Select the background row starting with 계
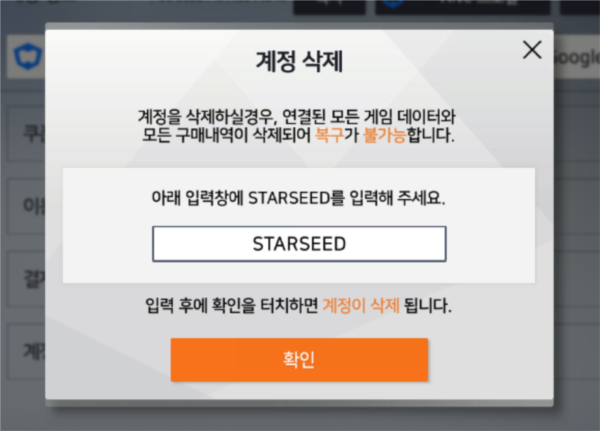 (26, 351)
